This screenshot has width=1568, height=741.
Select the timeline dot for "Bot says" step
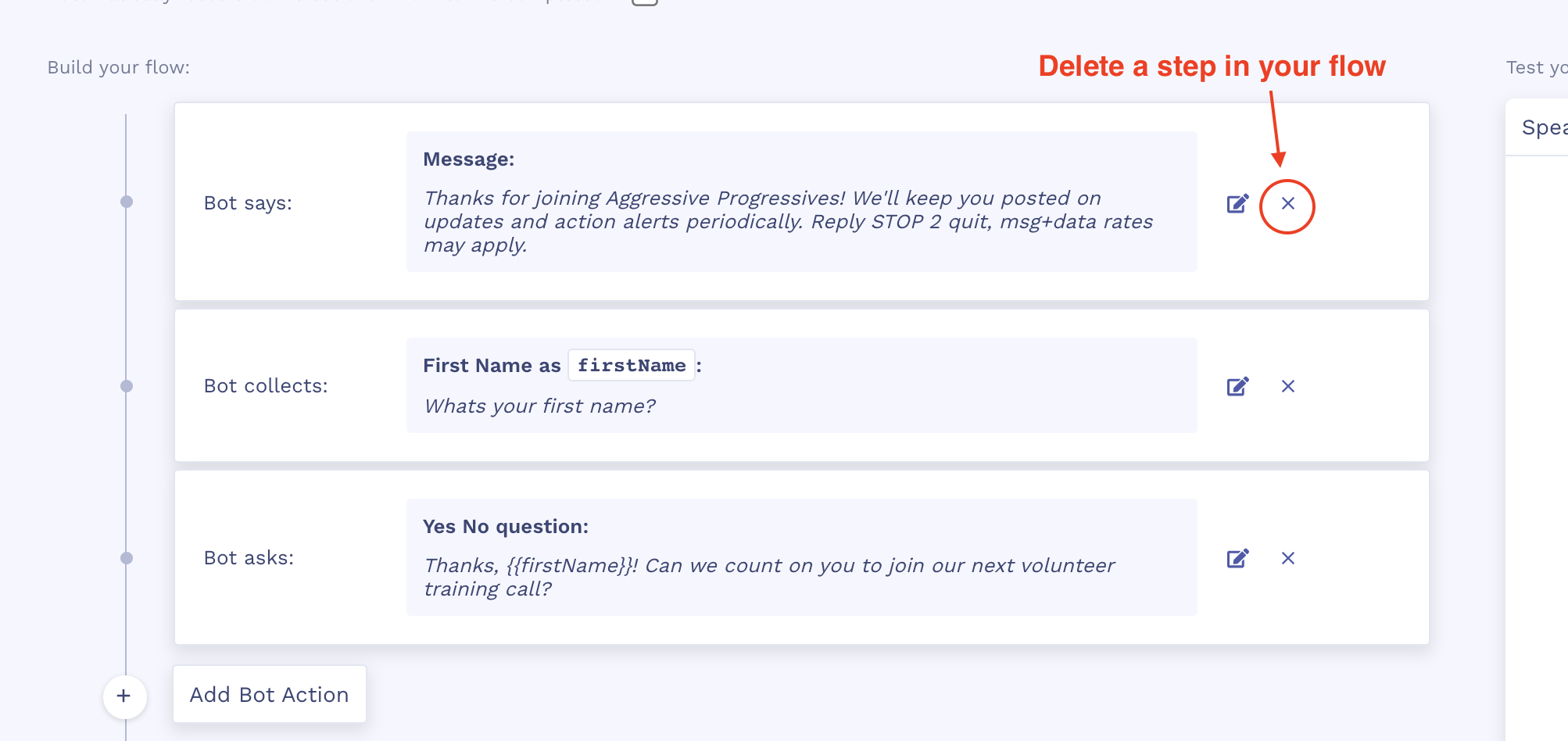[127, 202]
